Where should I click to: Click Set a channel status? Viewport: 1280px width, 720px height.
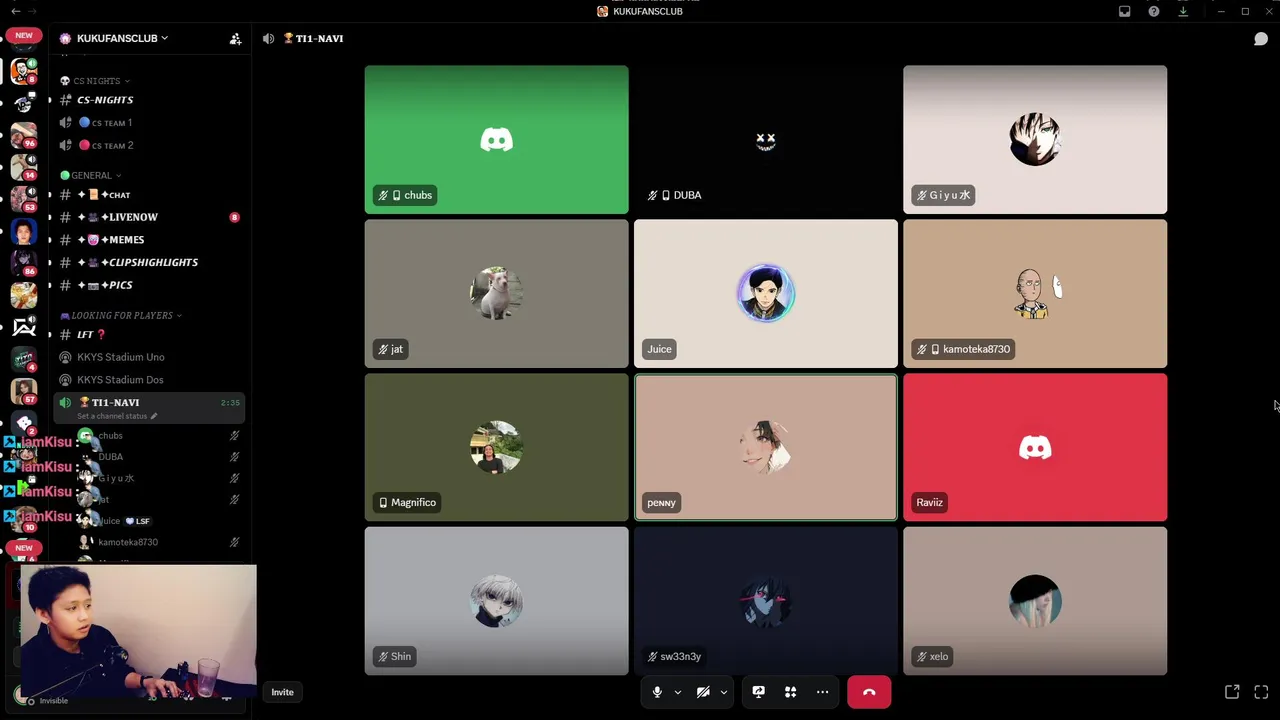(x=117, y=416)
